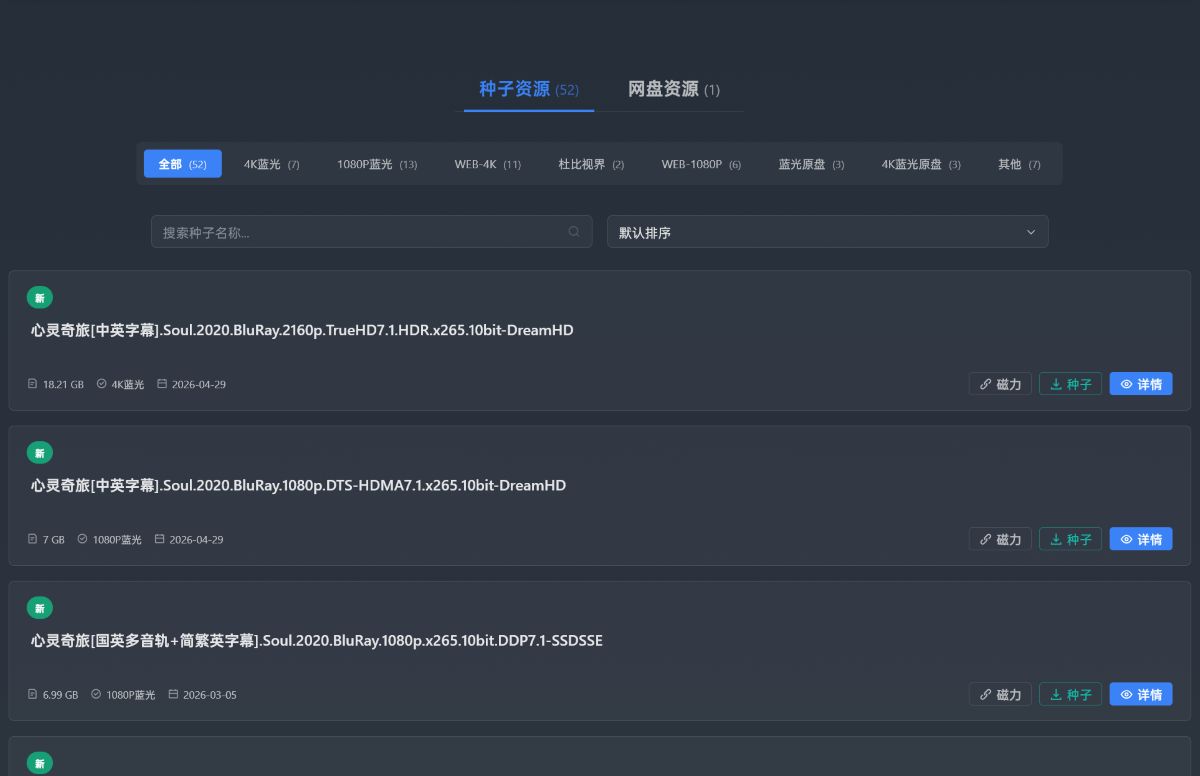
Task: Switch to the 网盘资源 tab
Action: coord(673,89)
